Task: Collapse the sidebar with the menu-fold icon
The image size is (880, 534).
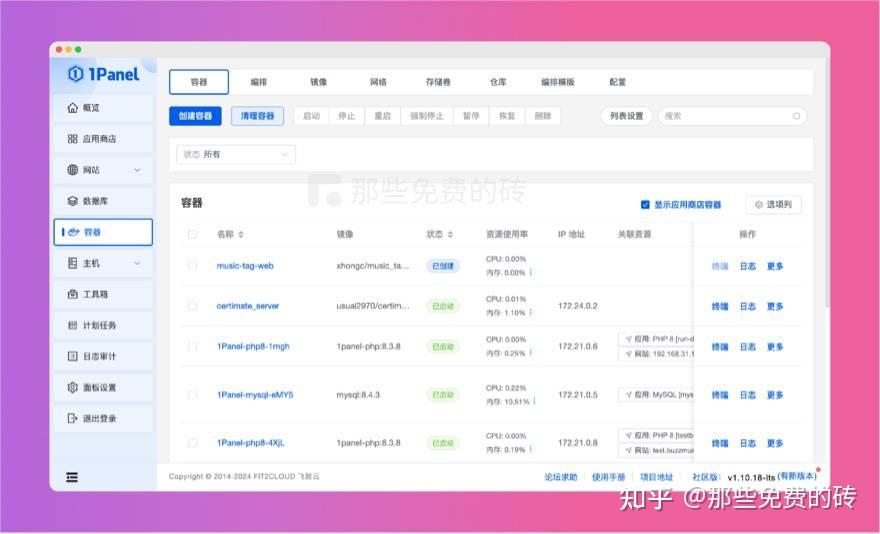Action: 72,477
